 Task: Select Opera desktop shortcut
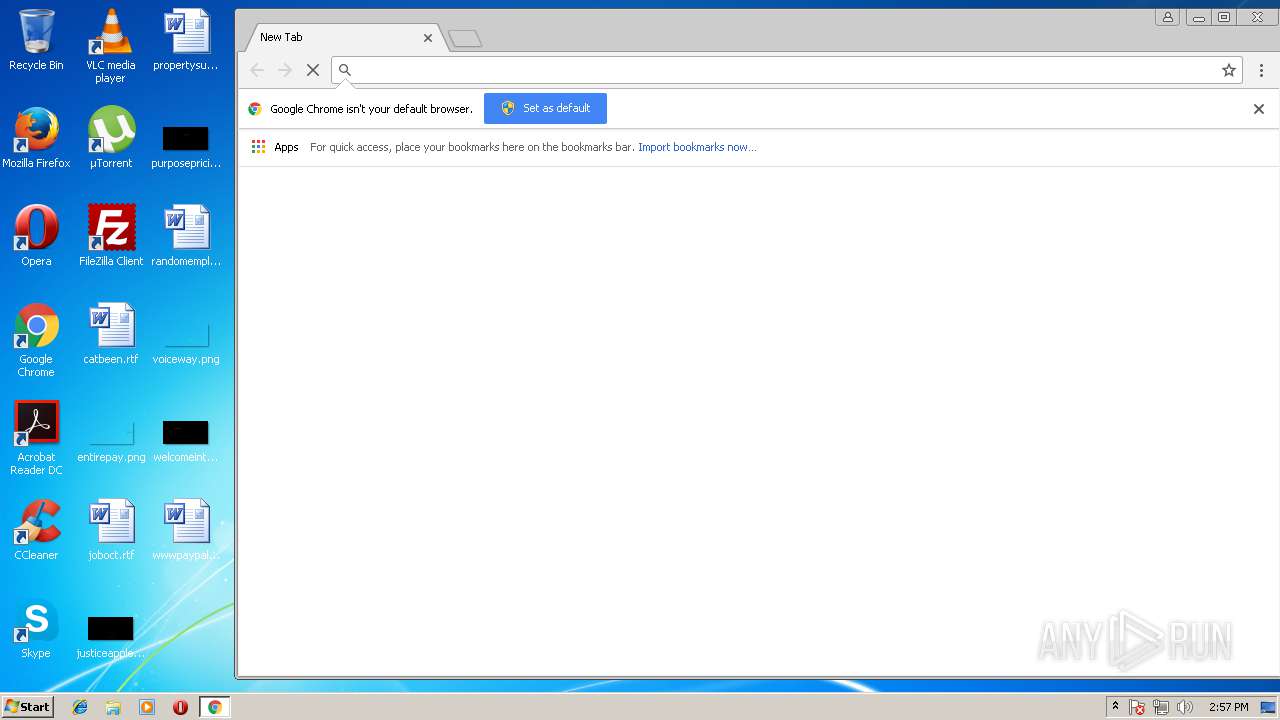point(36,236)
